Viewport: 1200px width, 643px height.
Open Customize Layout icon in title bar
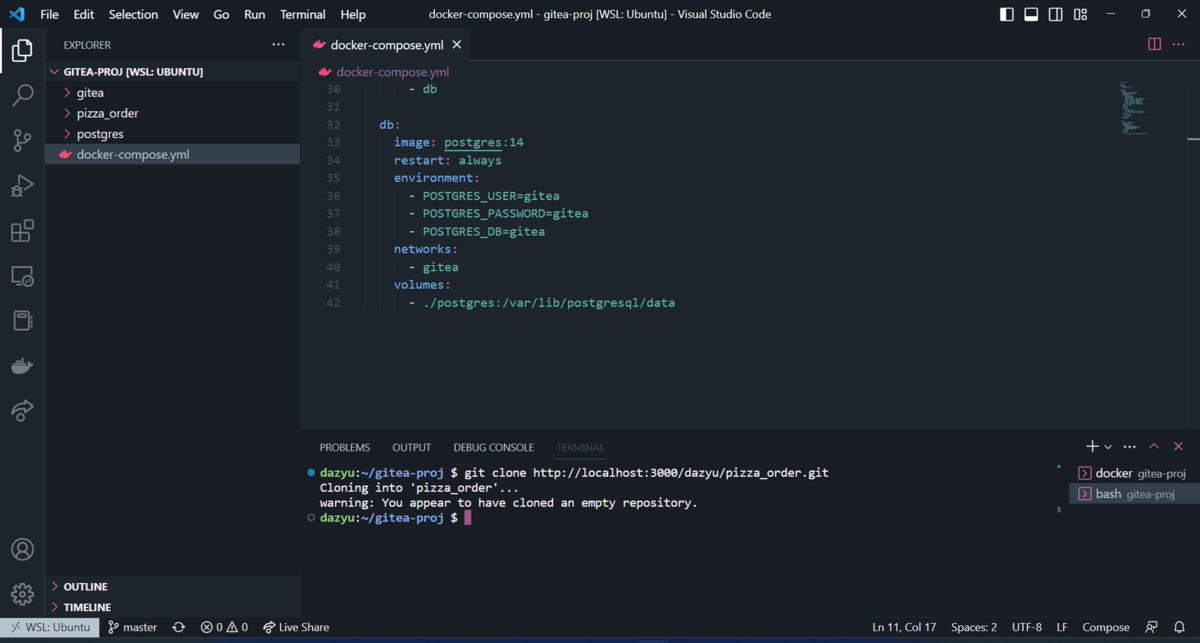(1080, 14)
